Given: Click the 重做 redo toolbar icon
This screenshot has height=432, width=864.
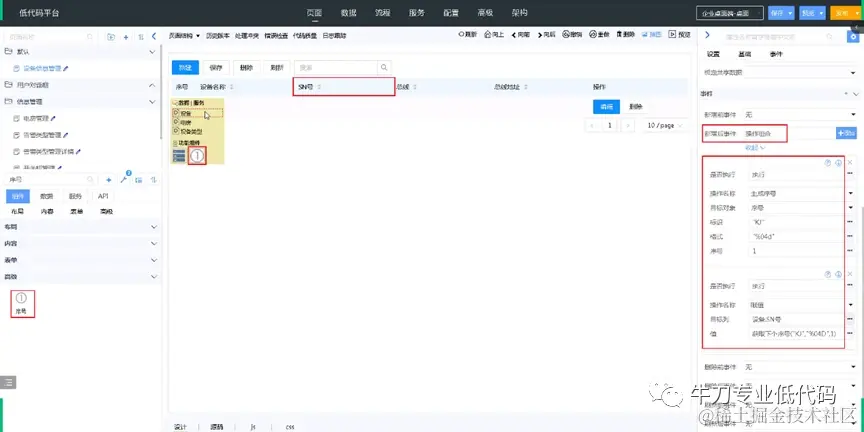Looking at the screenshot, I should point(599,34).
